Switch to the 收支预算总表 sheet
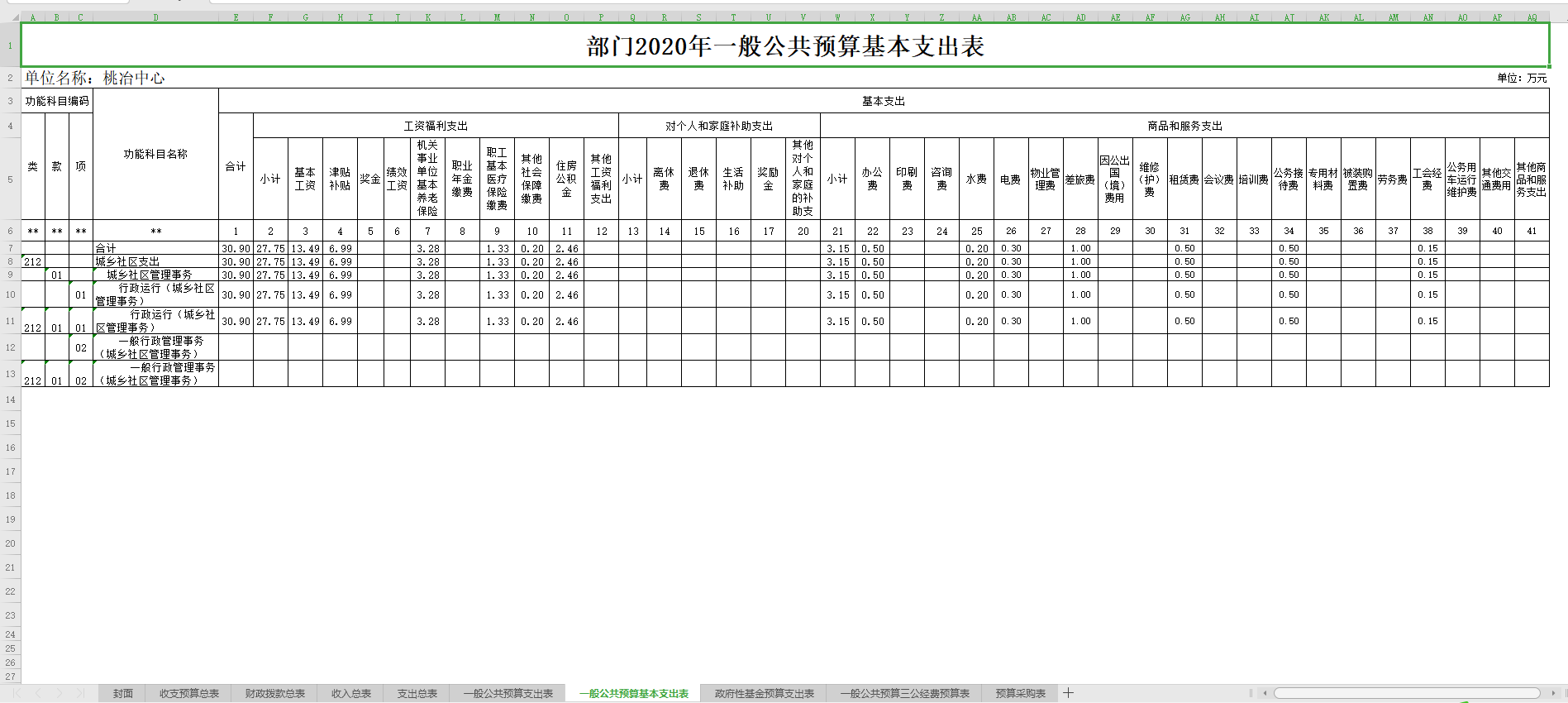1568x703 pixels. pyautogui.click(x=189, y=694)
